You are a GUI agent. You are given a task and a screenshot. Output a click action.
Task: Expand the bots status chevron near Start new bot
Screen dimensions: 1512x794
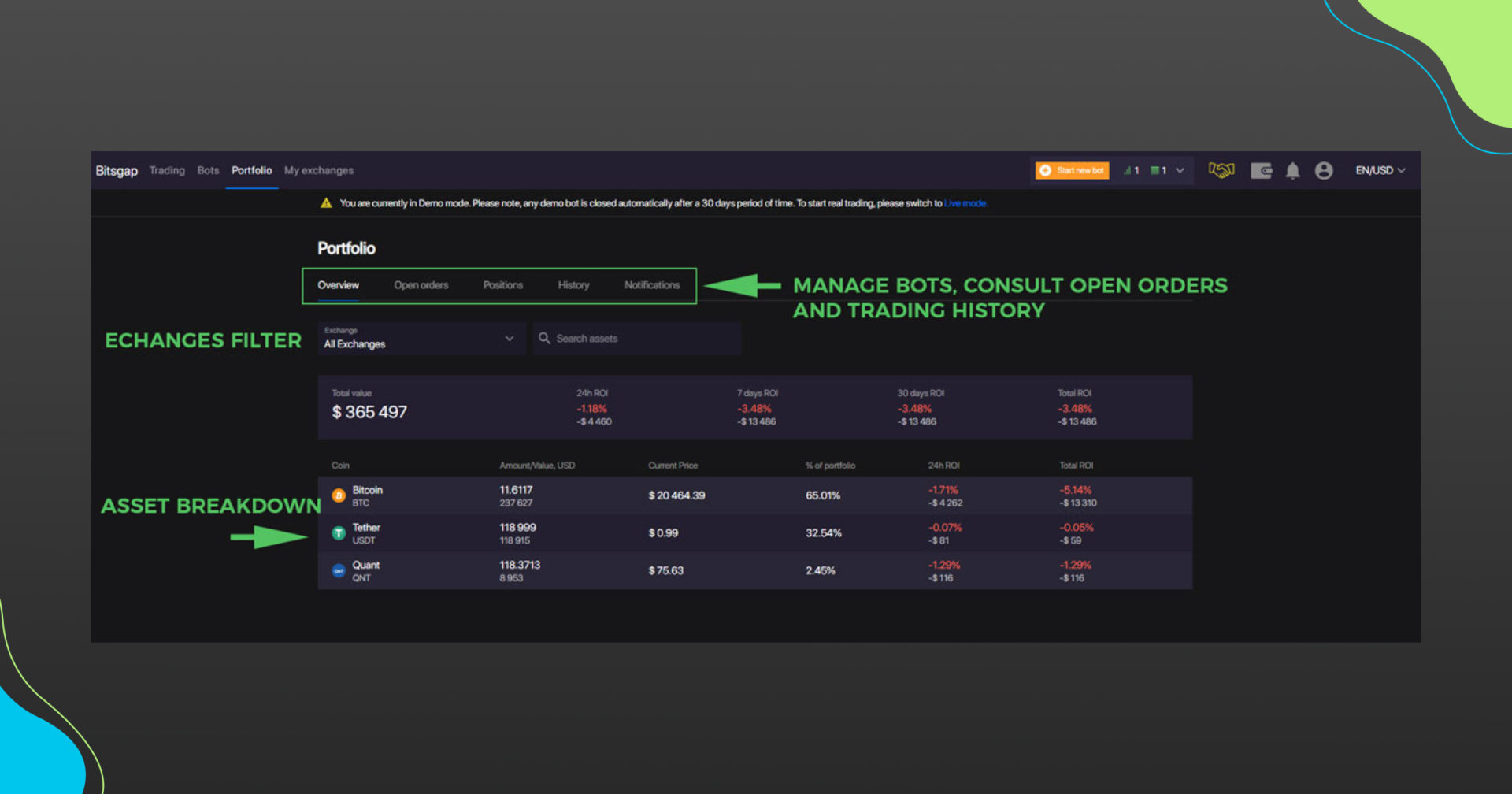[1180, 170]
